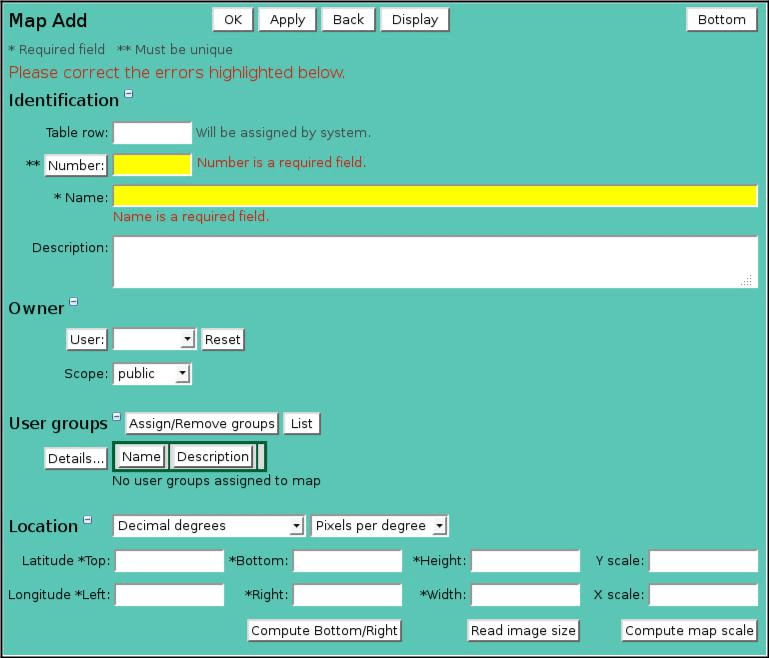Click the Compute Bottom/Right button
769x658 pixels.
324,631
